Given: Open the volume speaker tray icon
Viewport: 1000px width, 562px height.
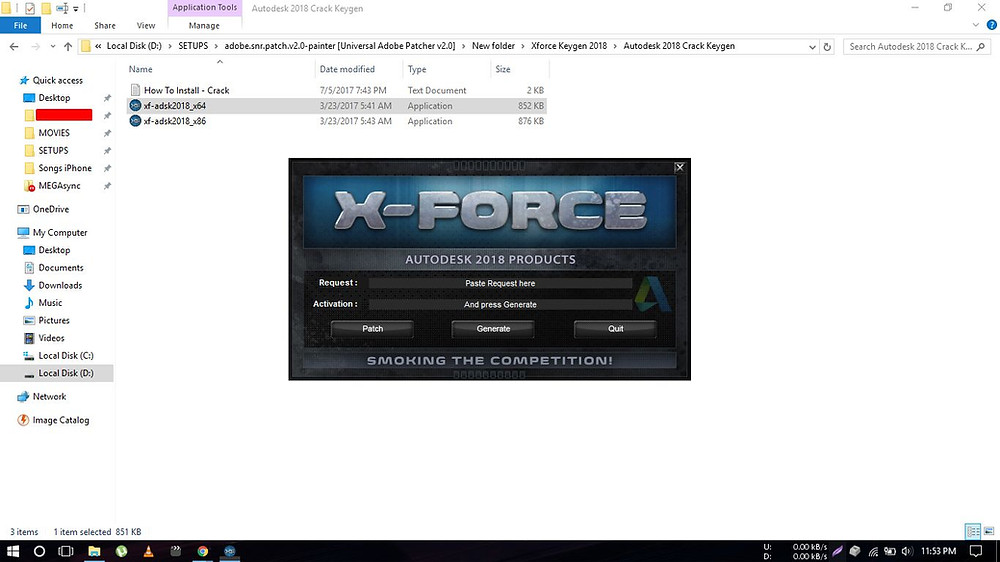Looking at the screenshot, I should point(906,551).
